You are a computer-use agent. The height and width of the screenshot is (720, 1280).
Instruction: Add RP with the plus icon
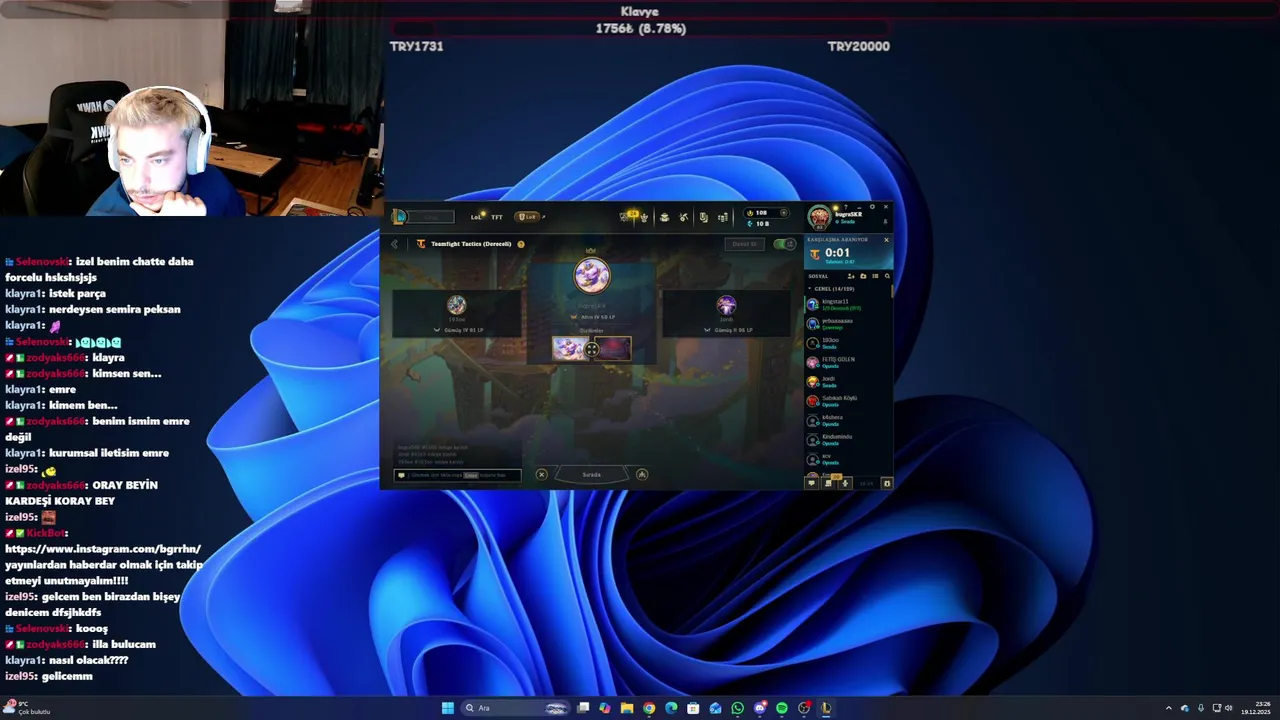783,213
